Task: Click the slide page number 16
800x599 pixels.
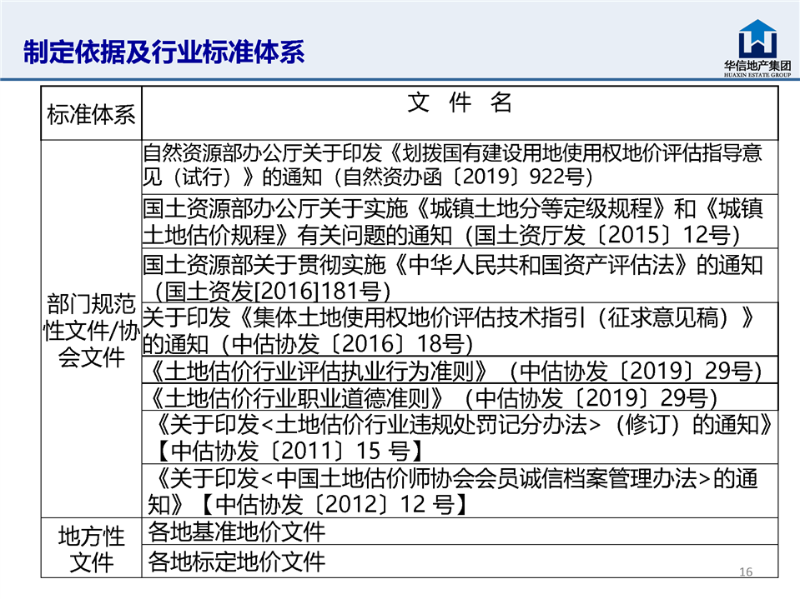Action: point(746,571)
